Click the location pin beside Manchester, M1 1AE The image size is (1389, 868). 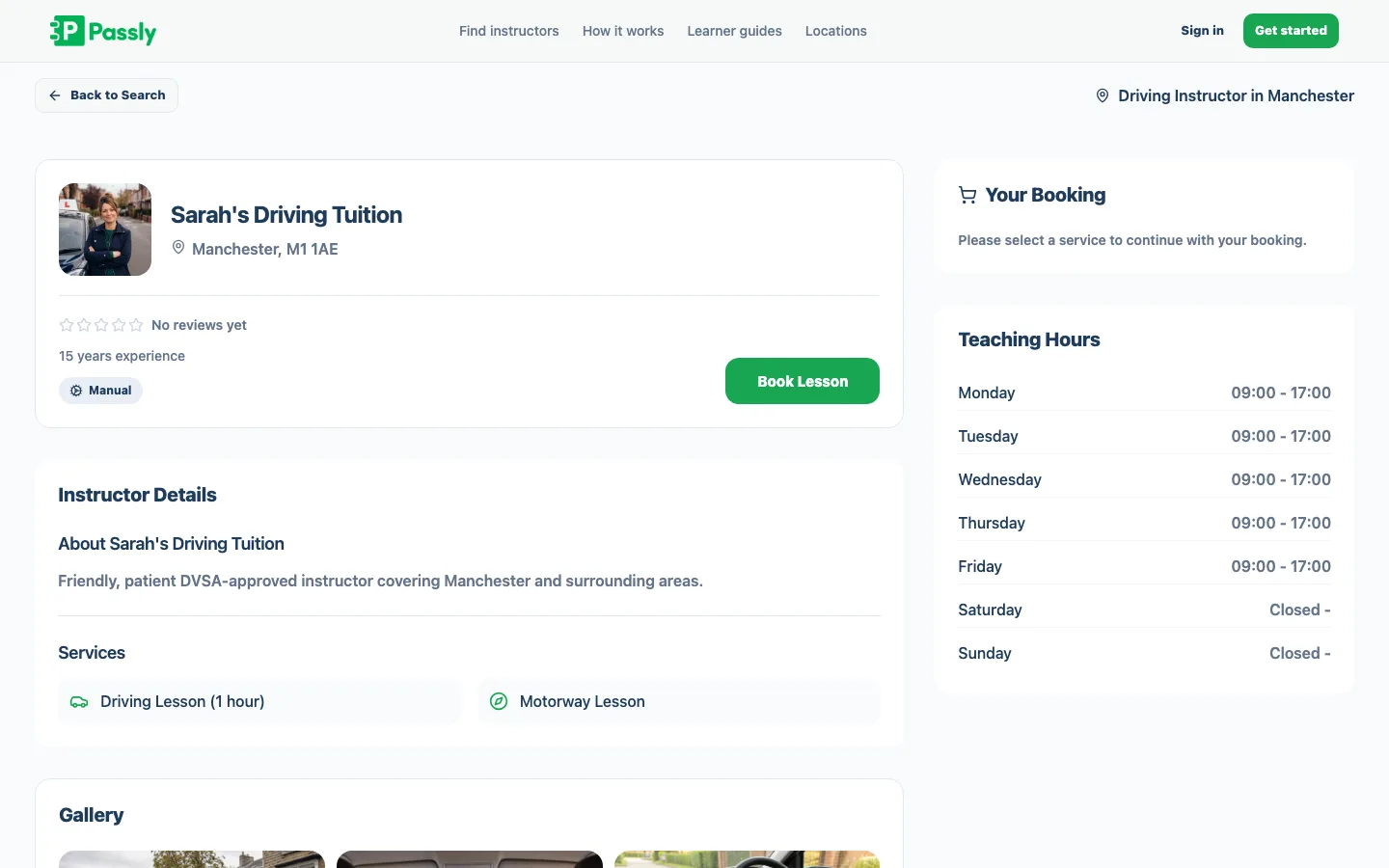point(178,248)
